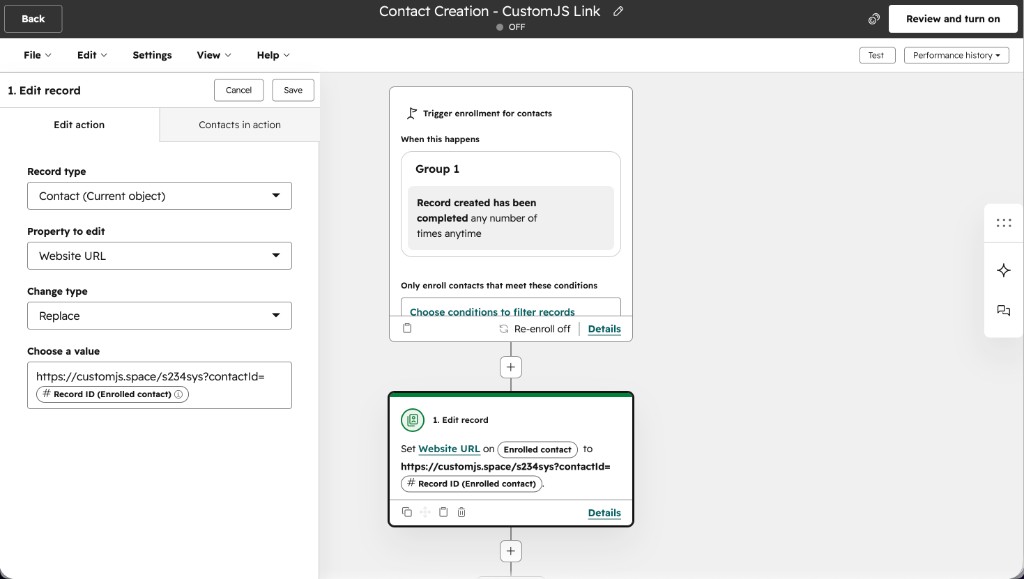Open the Change type dropdown

159,316
